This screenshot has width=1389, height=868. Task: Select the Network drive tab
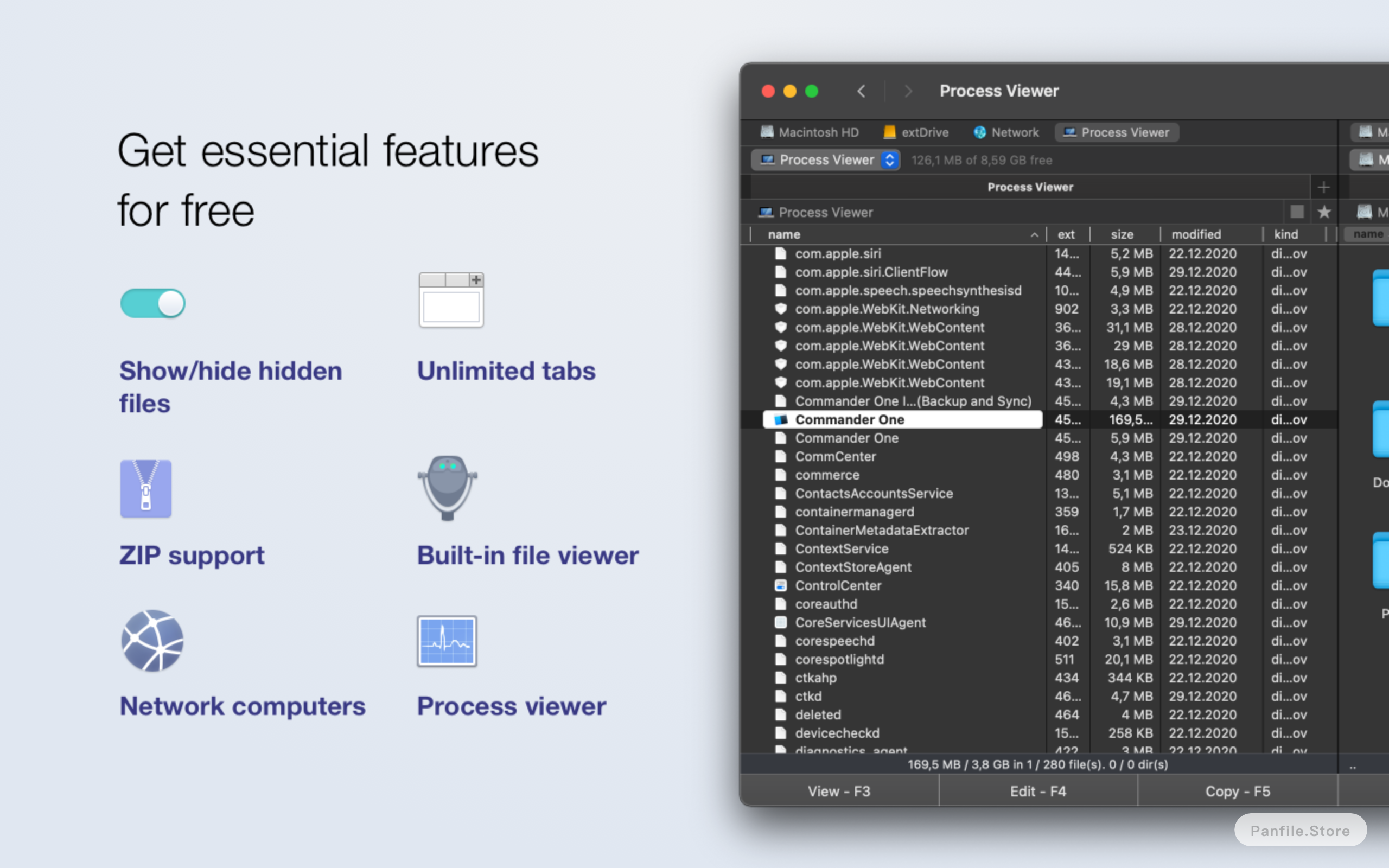(x=1006, y=132)
